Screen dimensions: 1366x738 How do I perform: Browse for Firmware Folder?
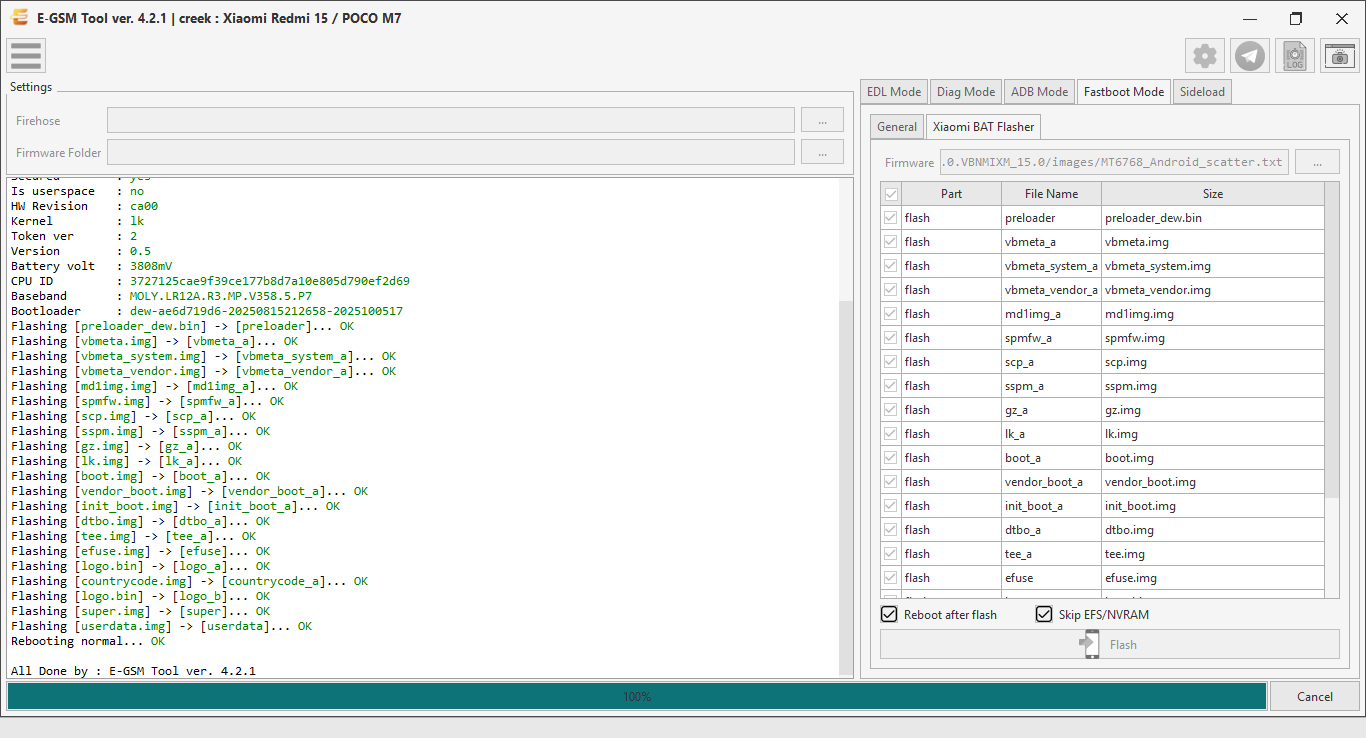[822, 152]
